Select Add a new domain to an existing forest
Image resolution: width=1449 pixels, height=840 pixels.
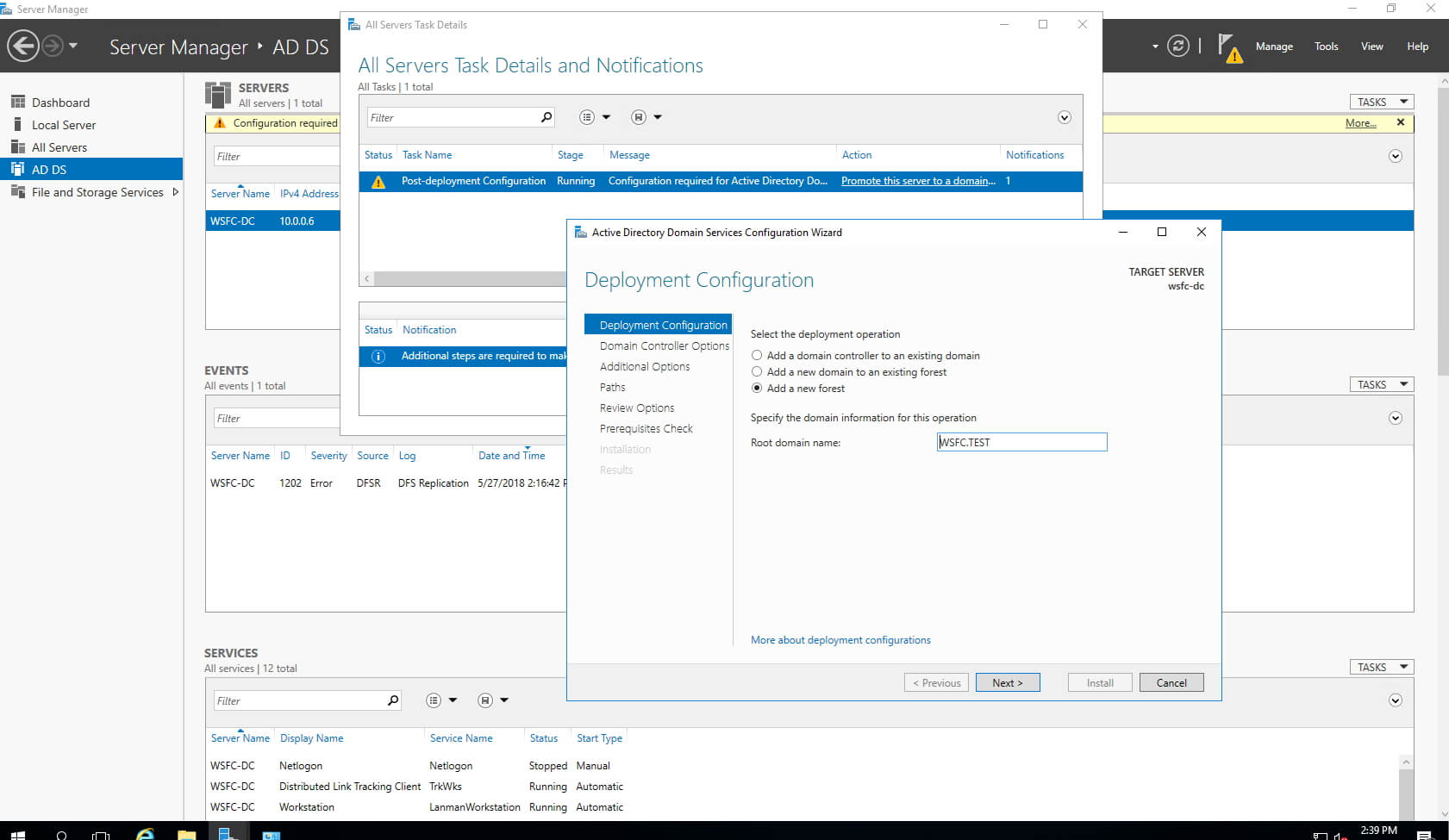click(x=756, y=371)
